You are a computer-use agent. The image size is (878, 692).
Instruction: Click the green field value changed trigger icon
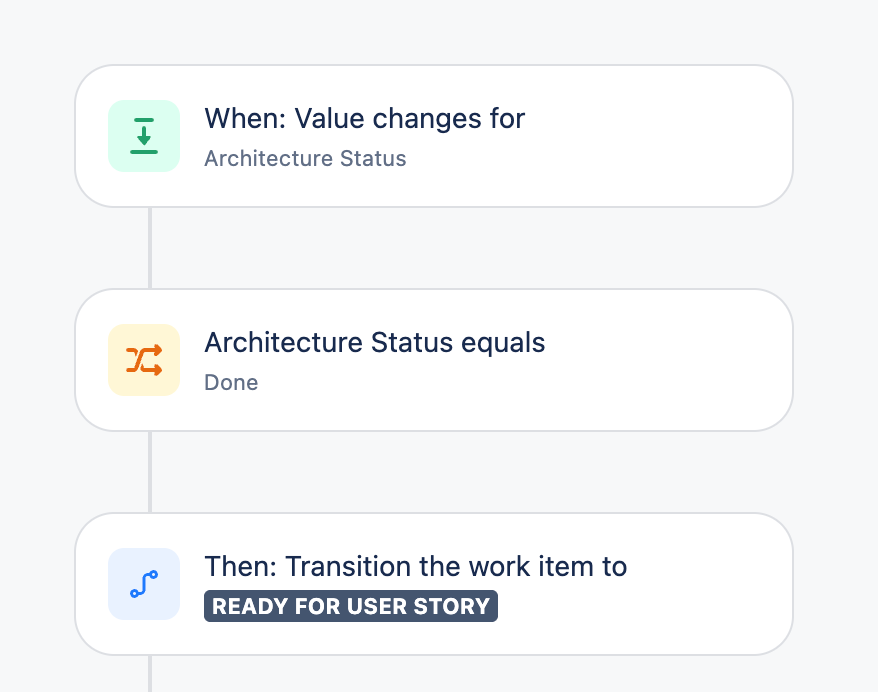pos(144,136)
